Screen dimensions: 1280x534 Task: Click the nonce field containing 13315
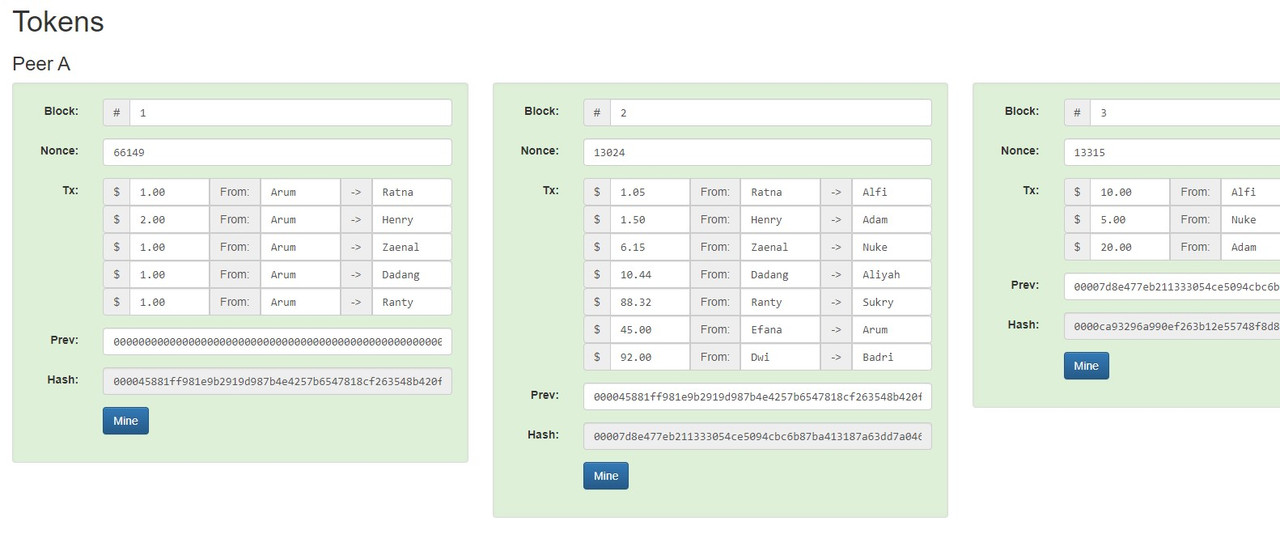(1172, 152)
